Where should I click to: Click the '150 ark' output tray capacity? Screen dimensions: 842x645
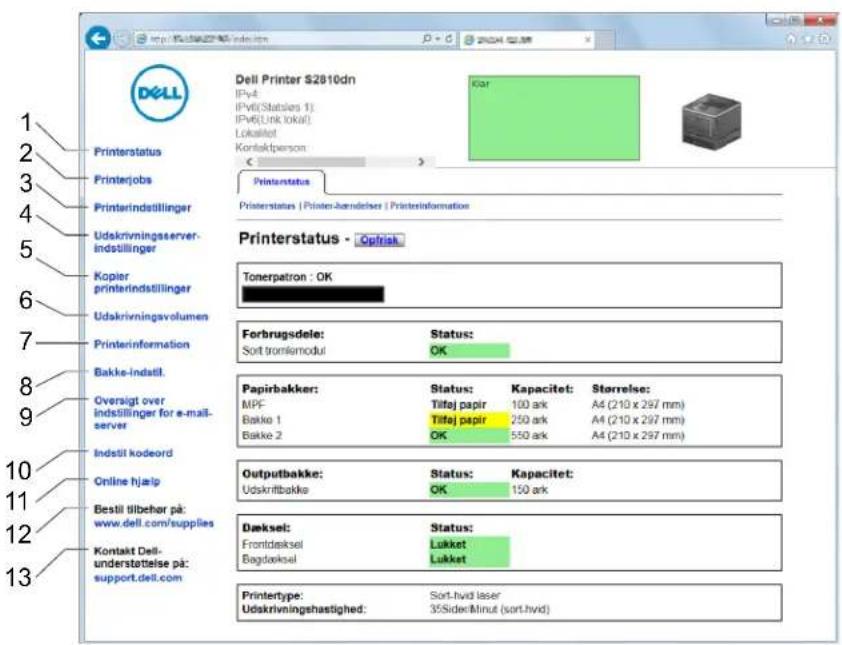(x=529, y=490)
